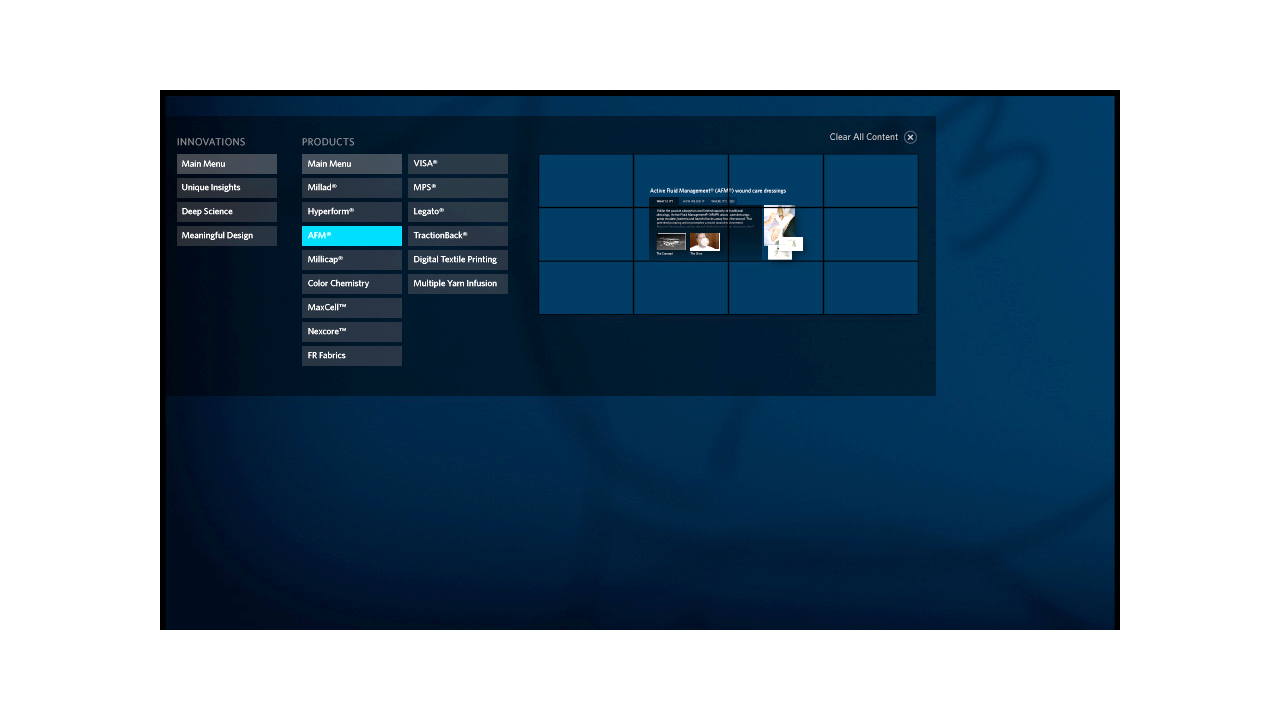Click the highlighted AFM® product button

[x=352, y=236]
